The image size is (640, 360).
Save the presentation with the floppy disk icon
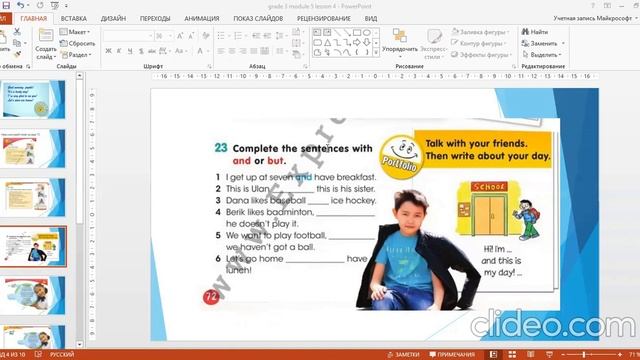6,5
